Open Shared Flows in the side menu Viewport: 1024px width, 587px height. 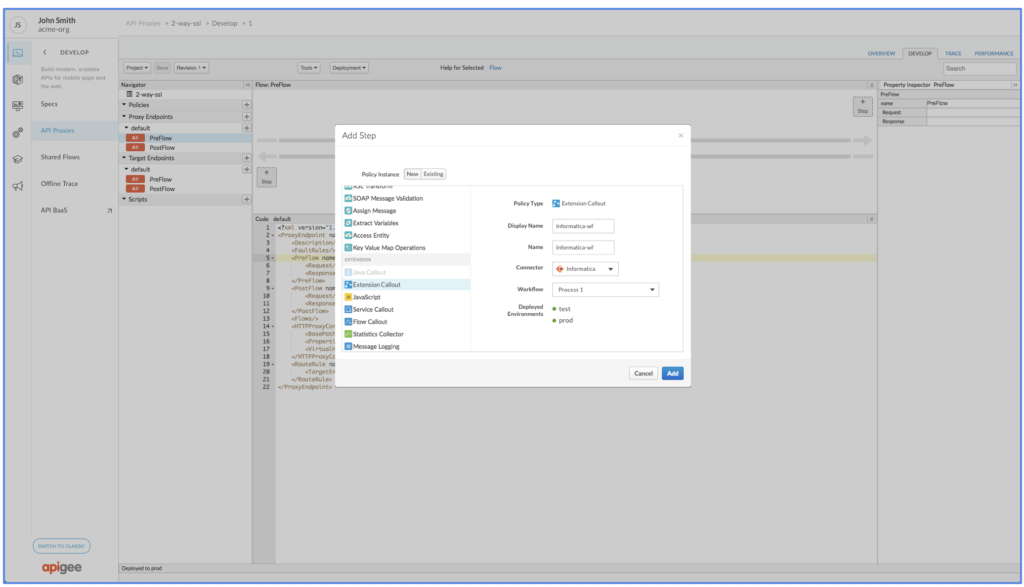(61, 157)
